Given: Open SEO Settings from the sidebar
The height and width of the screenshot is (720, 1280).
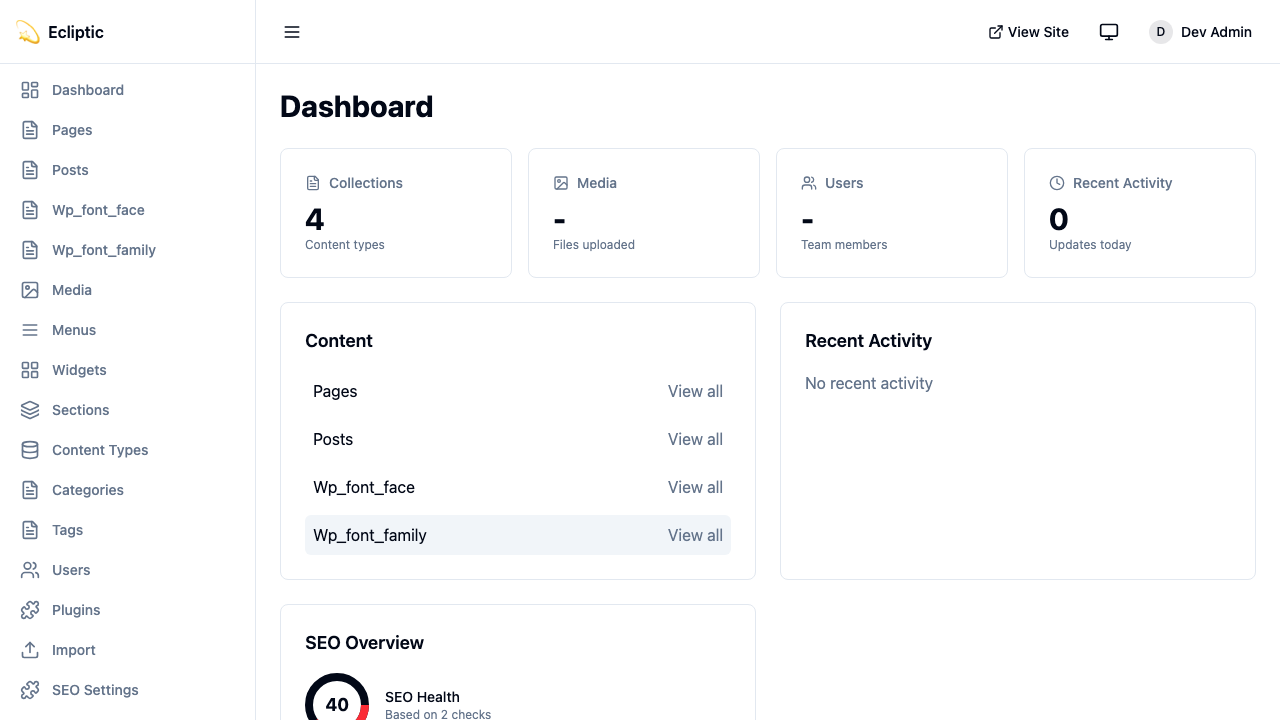Looking at the screenshot, I should pos(94,690).
